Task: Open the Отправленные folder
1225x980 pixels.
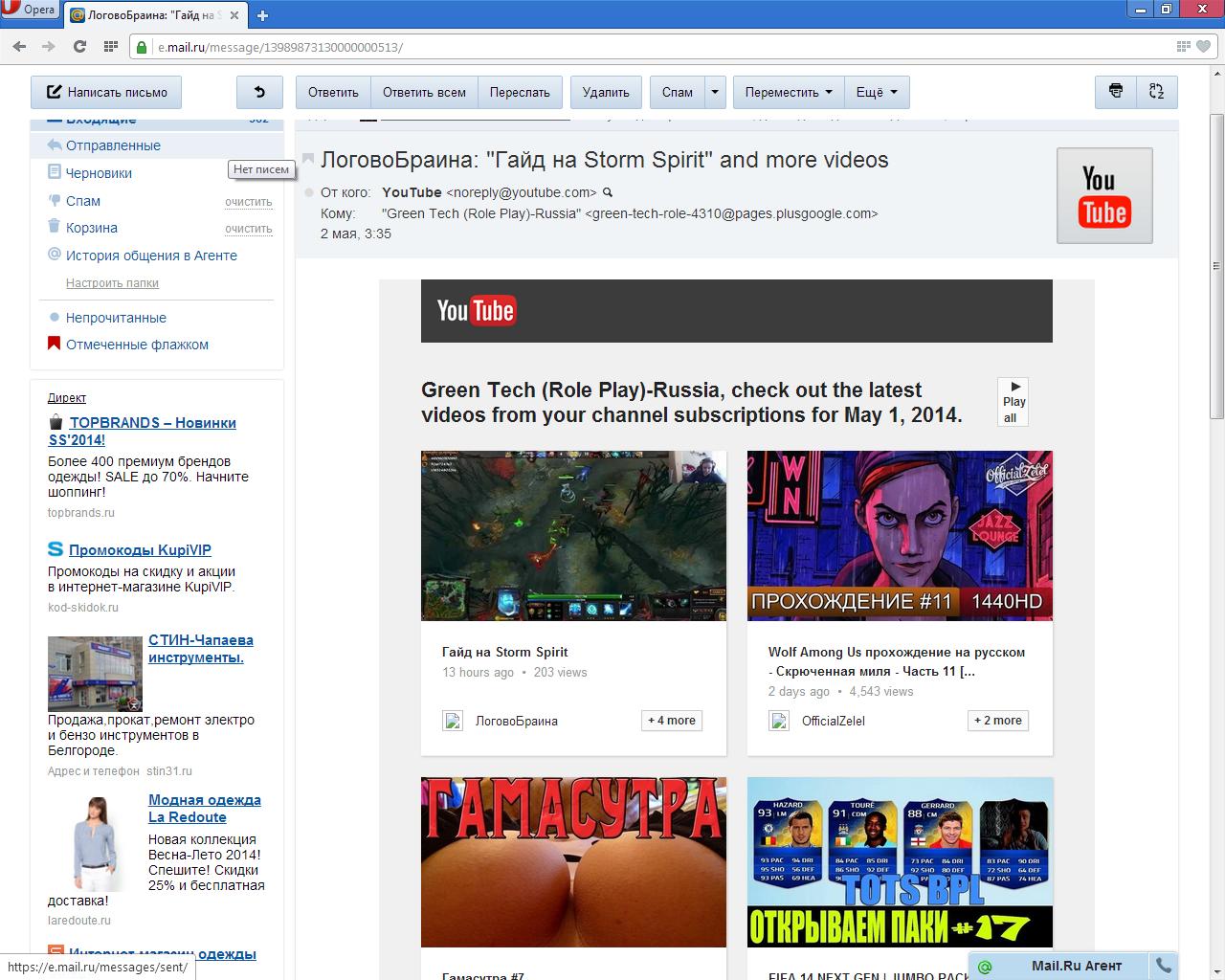Action: tap(113, 145)
